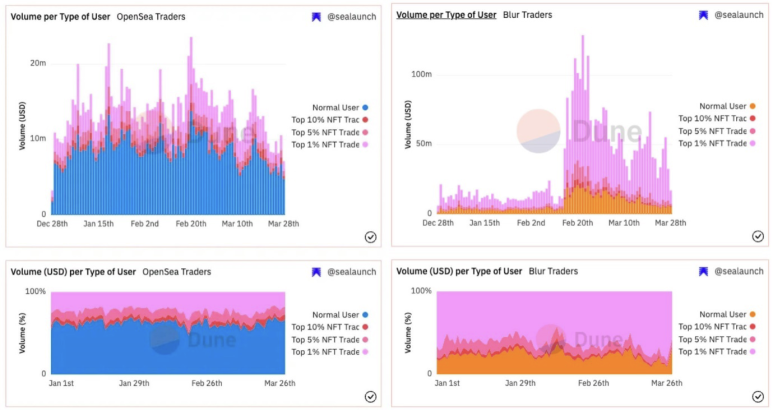Screen dimensions: 773x410
Task: Click the checkmark icon on OpenSea volume chart
Action: pos(371,238)
